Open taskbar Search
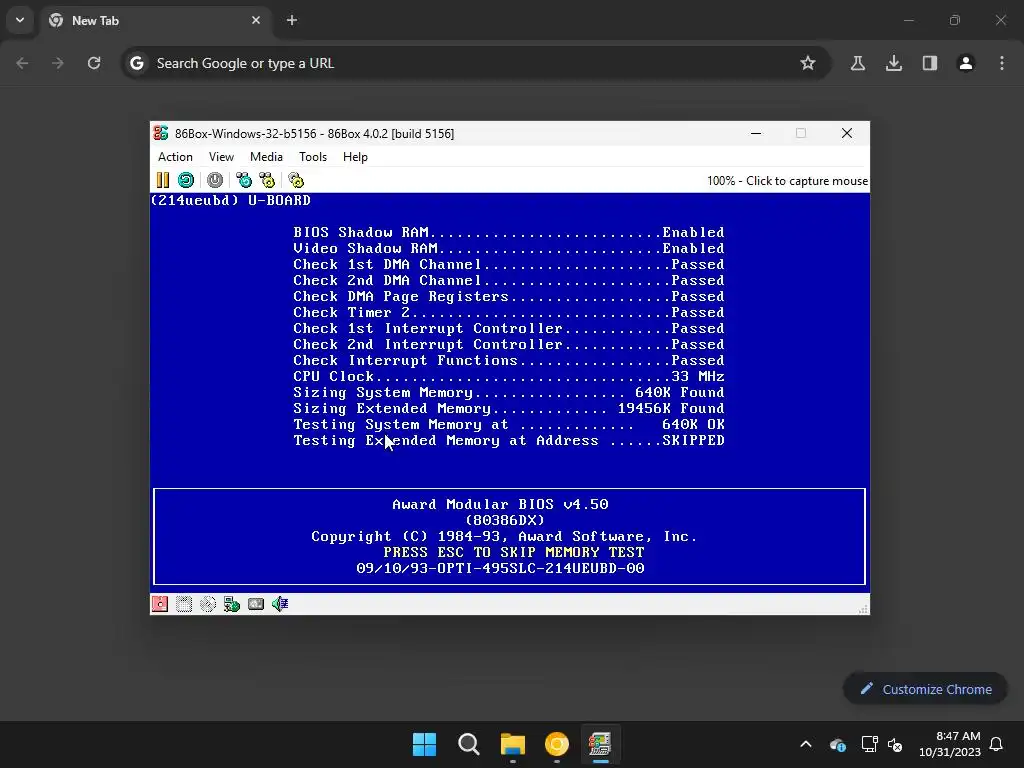 coord(469,744)
